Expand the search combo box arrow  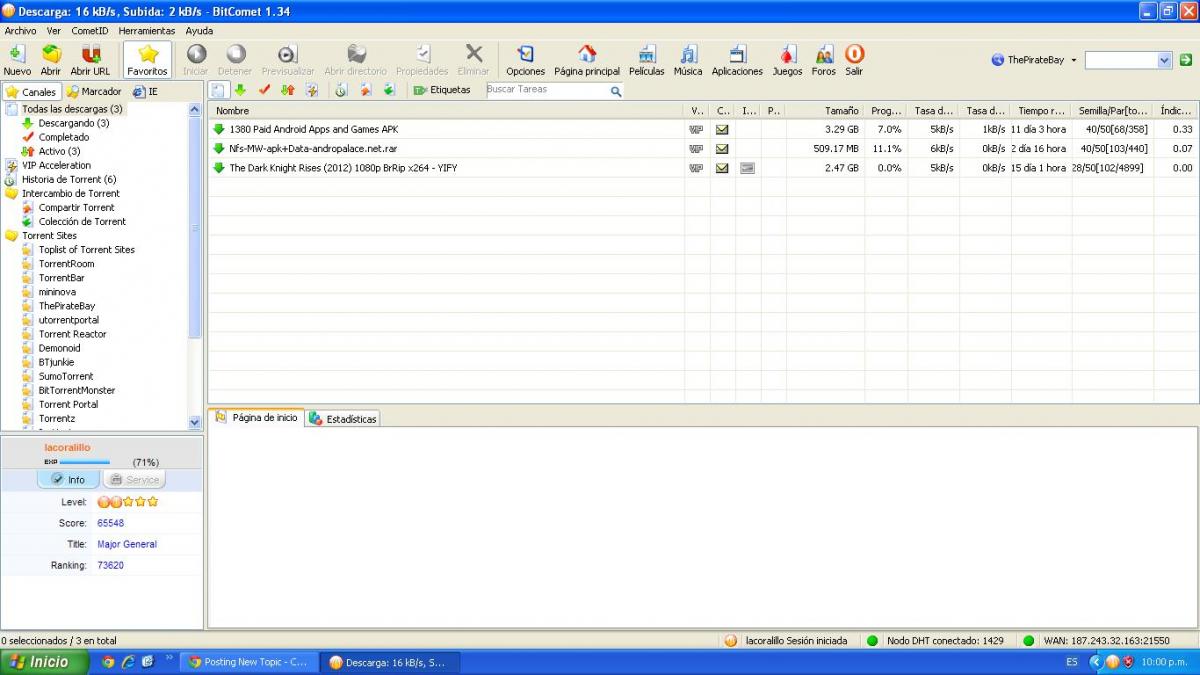point(1164,60)
